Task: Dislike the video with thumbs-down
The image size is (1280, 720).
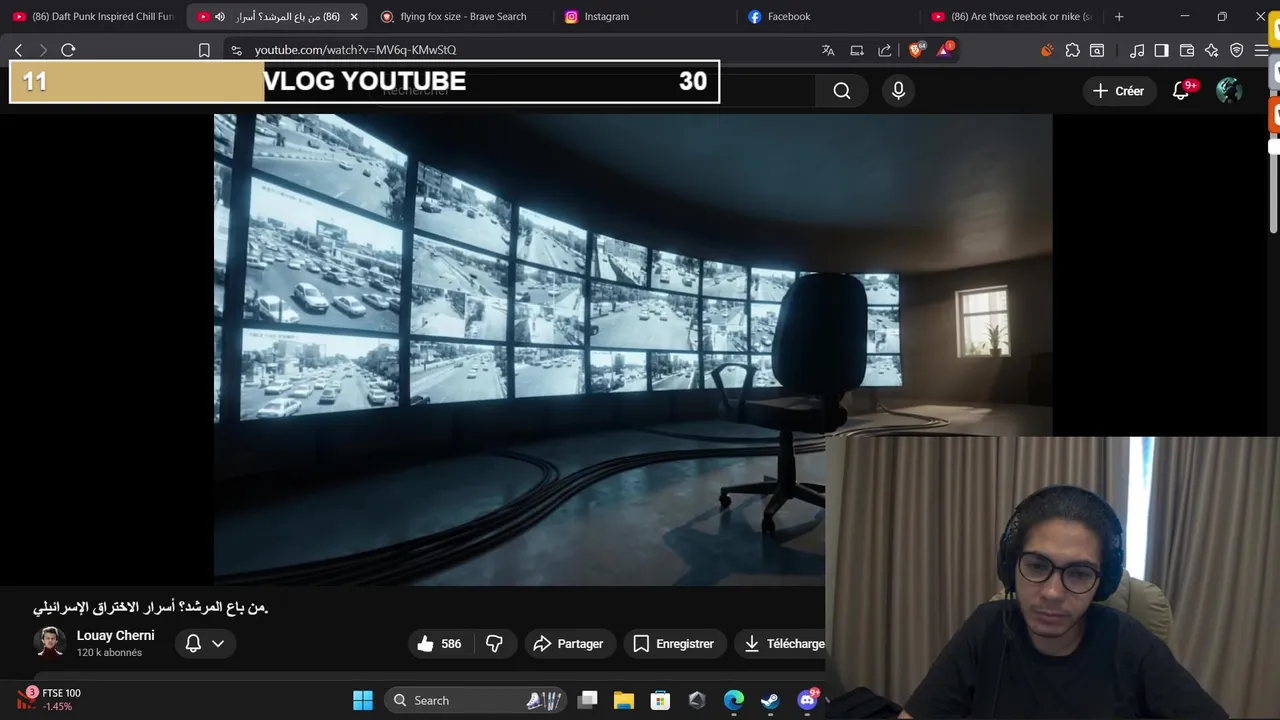Action: tap(494, 644)
